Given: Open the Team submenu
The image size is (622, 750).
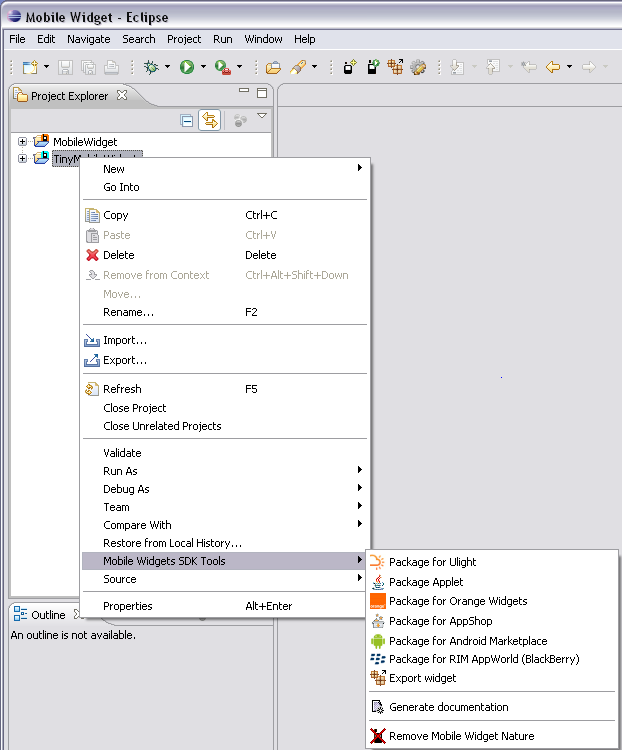Looking at the screenshot, I should click(225, 507).
